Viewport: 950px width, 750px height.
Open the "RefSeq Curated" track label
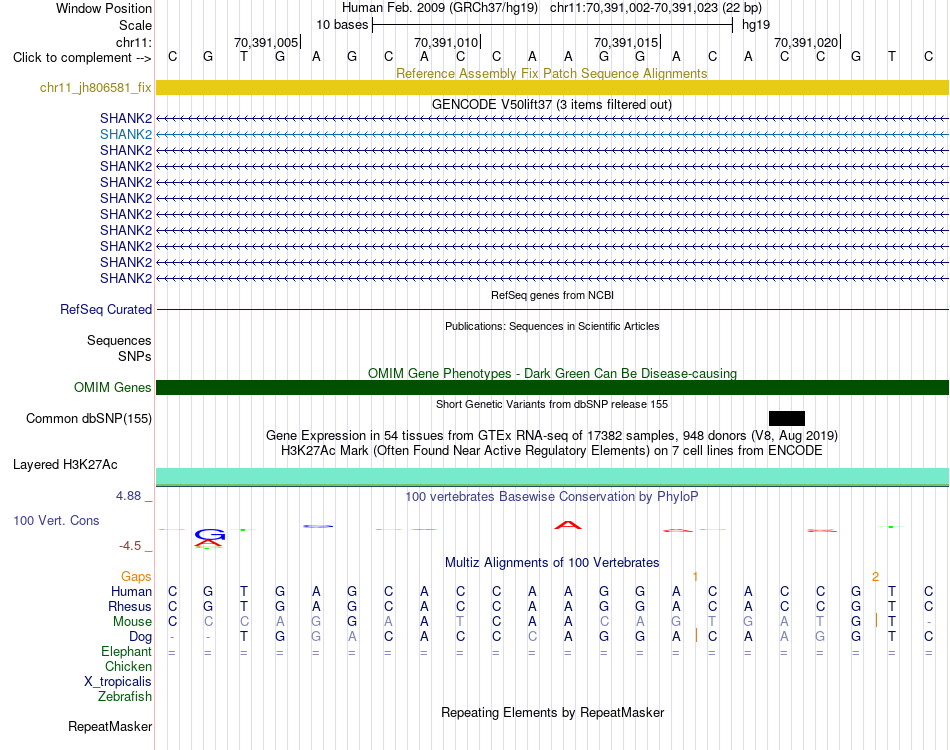click(106, 309)
